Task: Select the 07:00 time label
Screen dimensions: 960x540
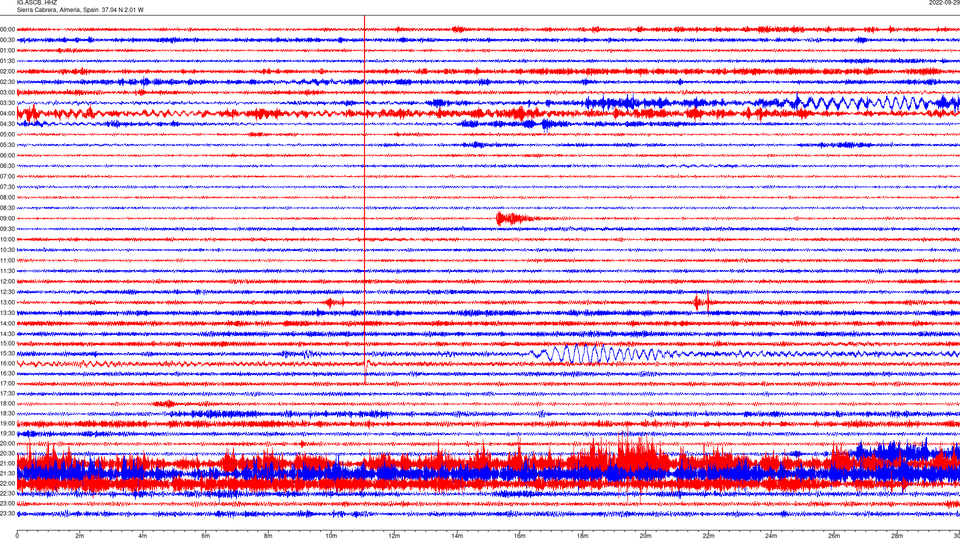Action: 7,176
